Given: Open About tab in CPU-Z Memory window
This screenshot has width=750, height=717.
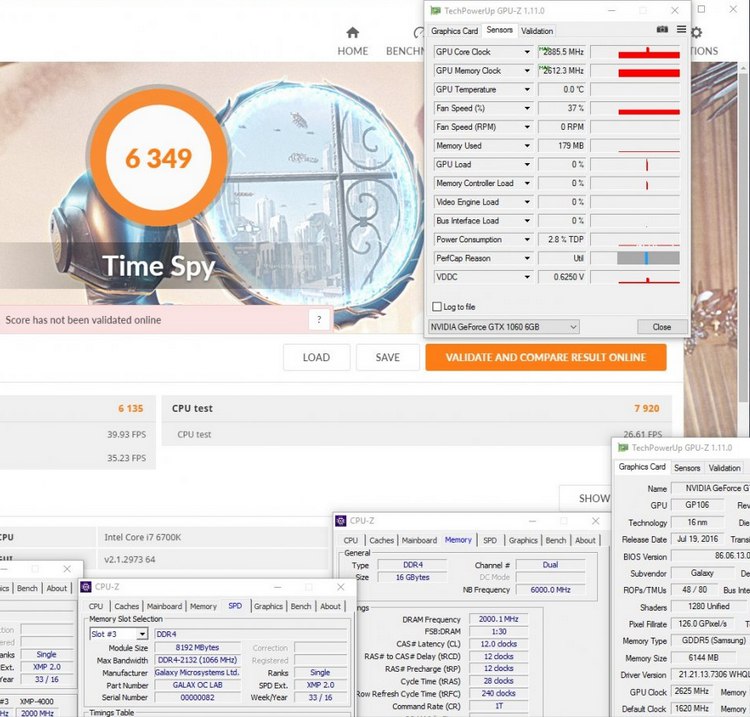Looking at the screenshot, I should tap(585, 541).
